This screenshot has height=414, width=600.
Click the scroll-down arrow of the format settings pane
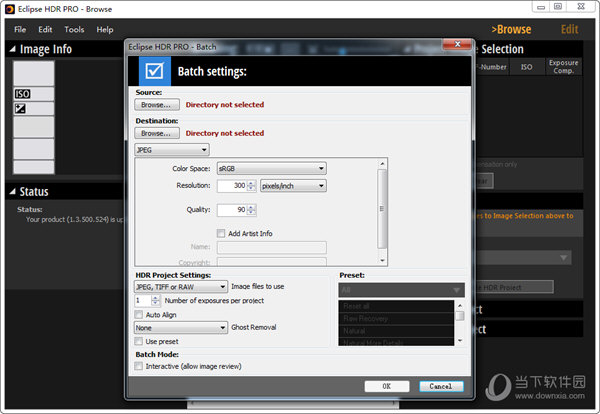(x=382, y=261)
